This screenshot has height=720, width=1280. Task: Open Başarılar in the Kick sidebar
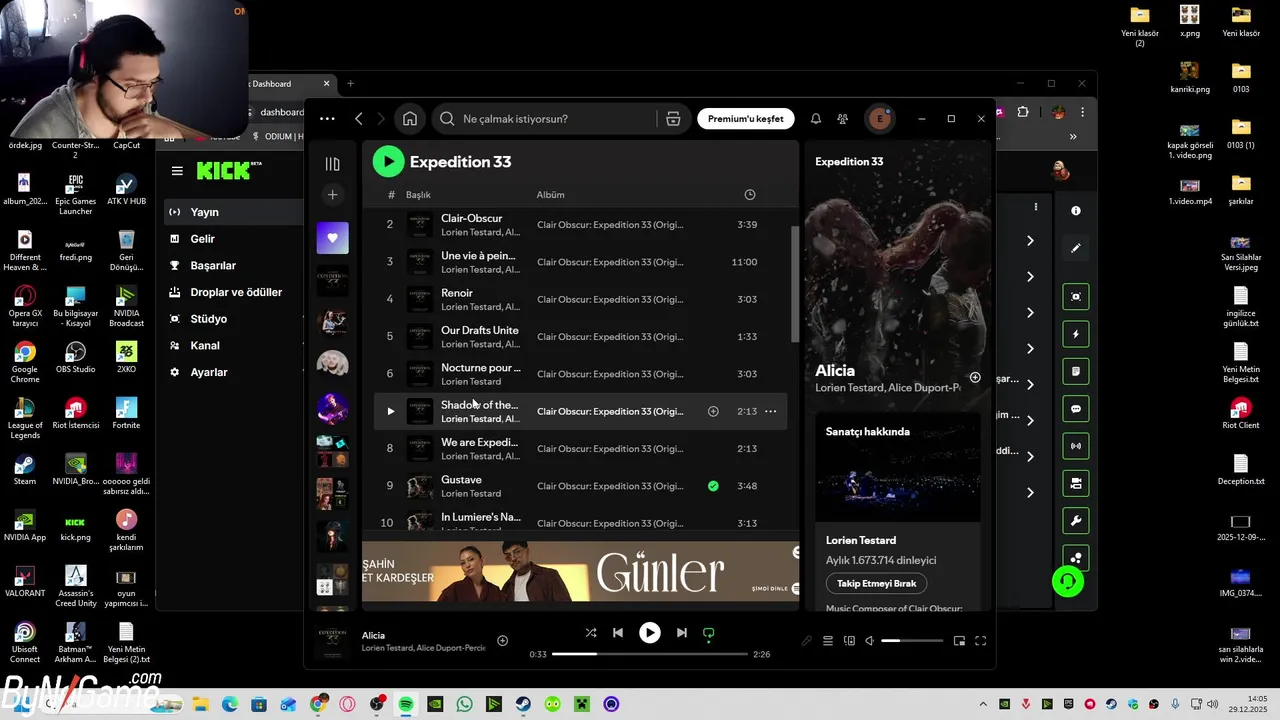(213, 266)
